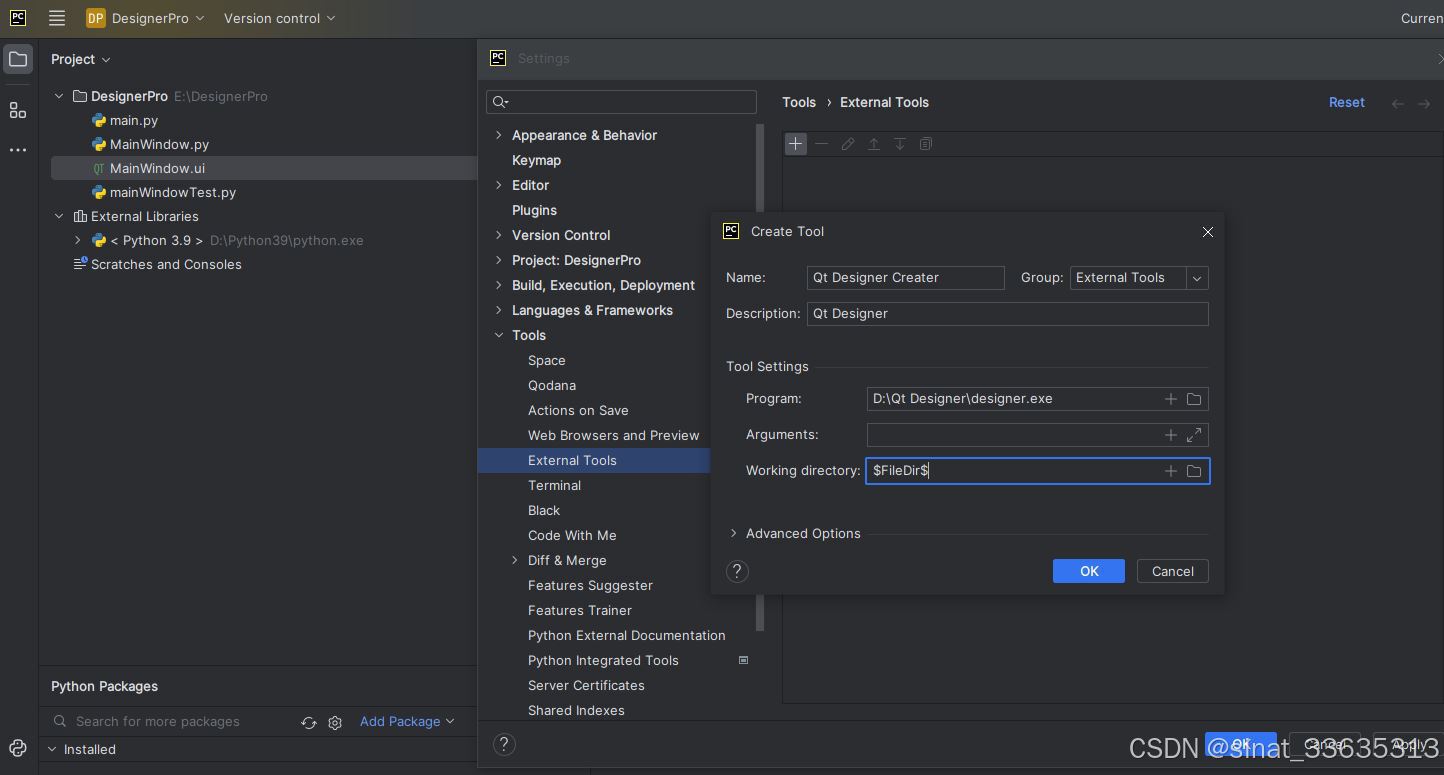Add a new external tool with plus icon
The image size is (1444, 775).
(795, 144)
